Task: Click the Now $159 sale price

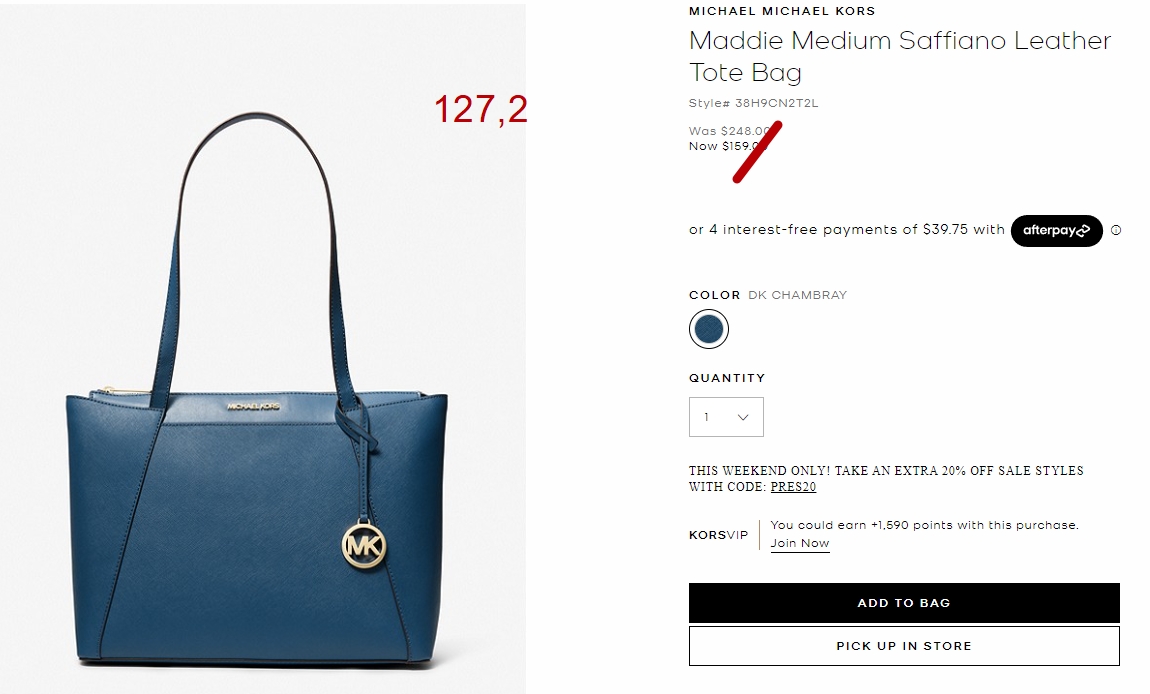Action: [727, 146]
